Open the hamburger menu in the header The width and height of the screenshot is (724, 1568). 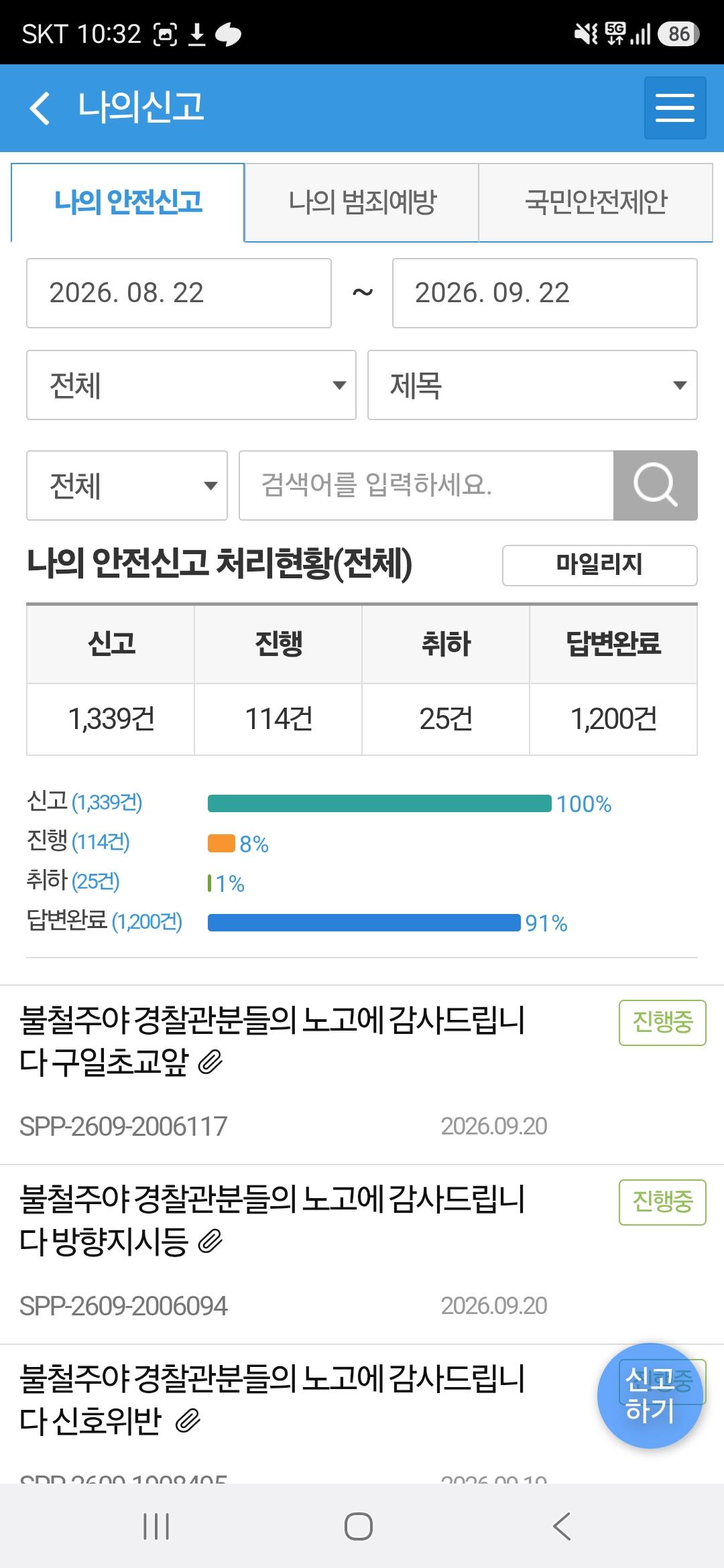[x=675, y=108]
